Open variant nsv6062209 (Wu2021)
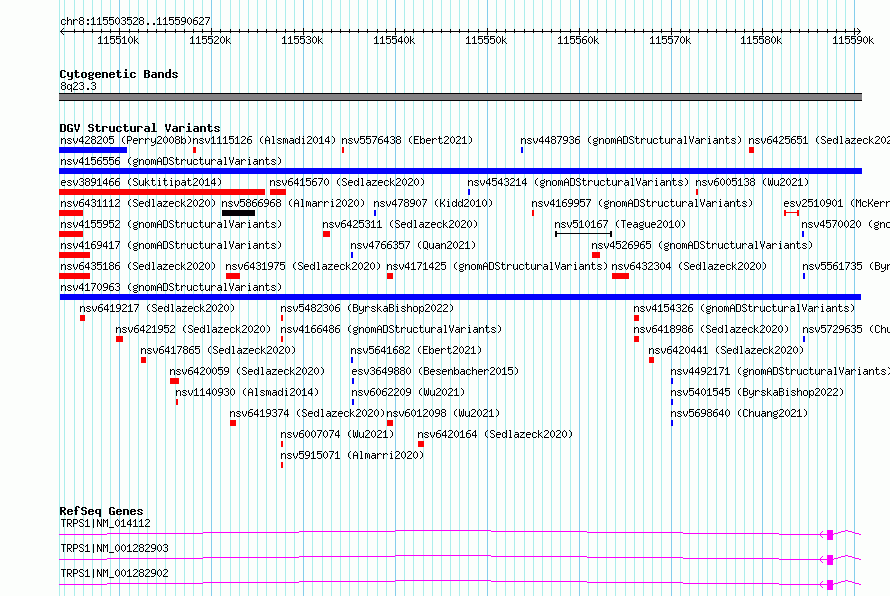The height and width of the screenshot is (596, 890). (408, 392)
